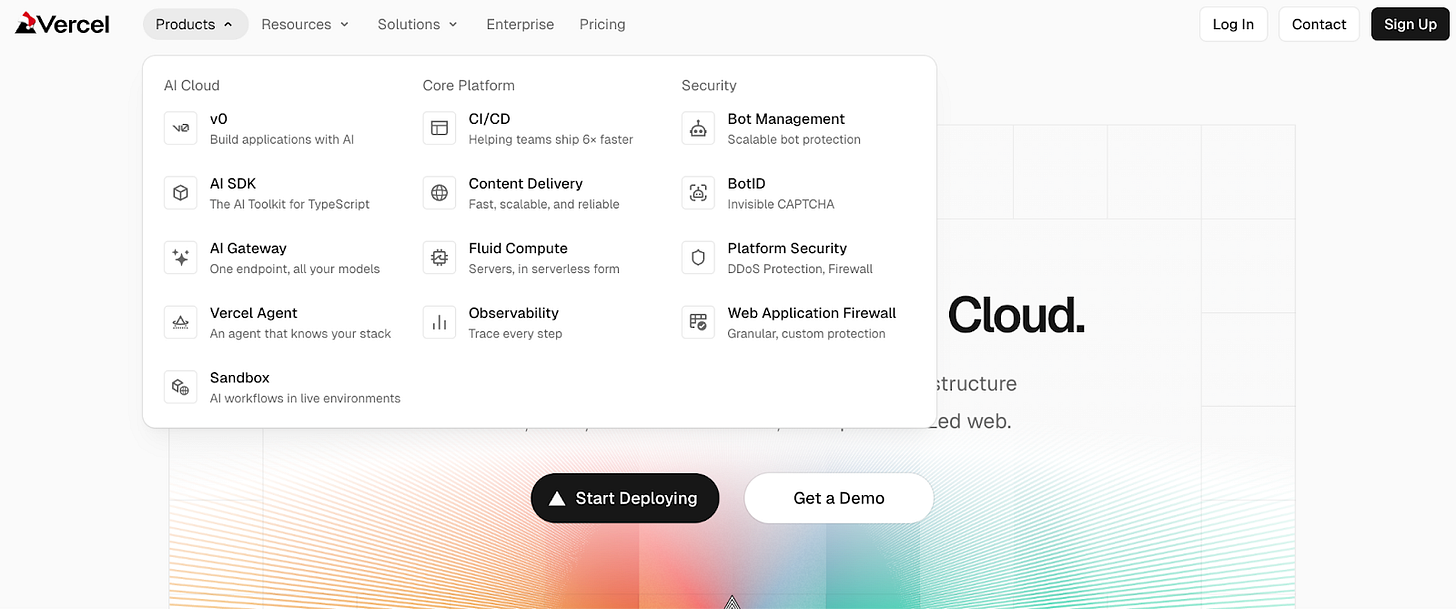This screenshot has height=609, width=1456.
Task: Click the Platform Security shield icon
Action: 698,258
